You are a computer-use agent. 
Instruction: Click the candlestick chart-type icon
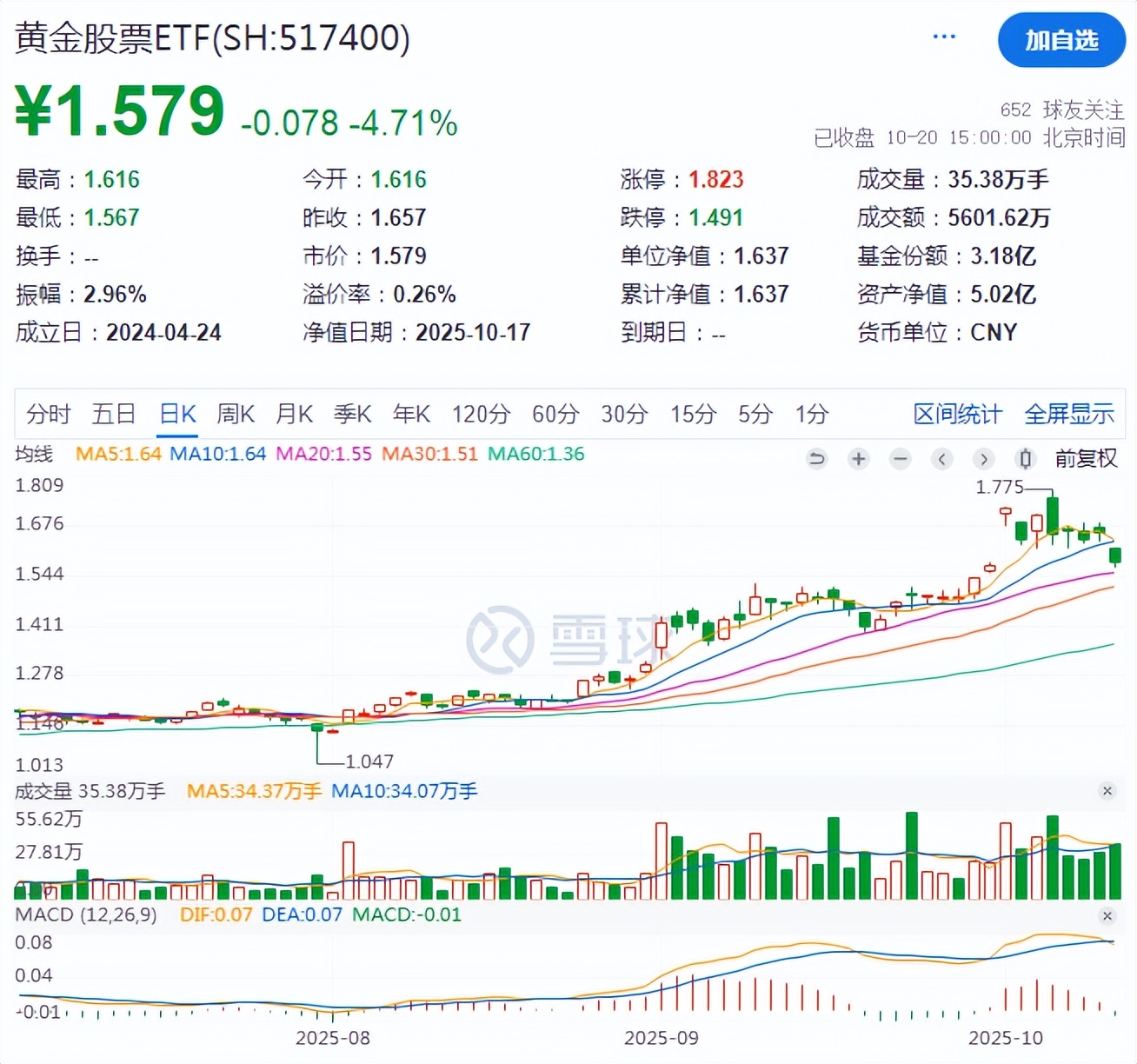[1026, 458]
